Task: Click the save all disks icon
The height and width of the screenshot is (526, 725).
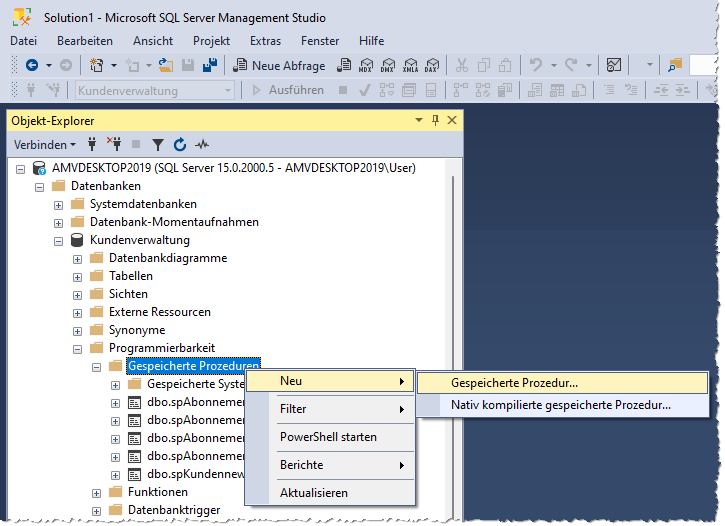Action: (210, 65)
